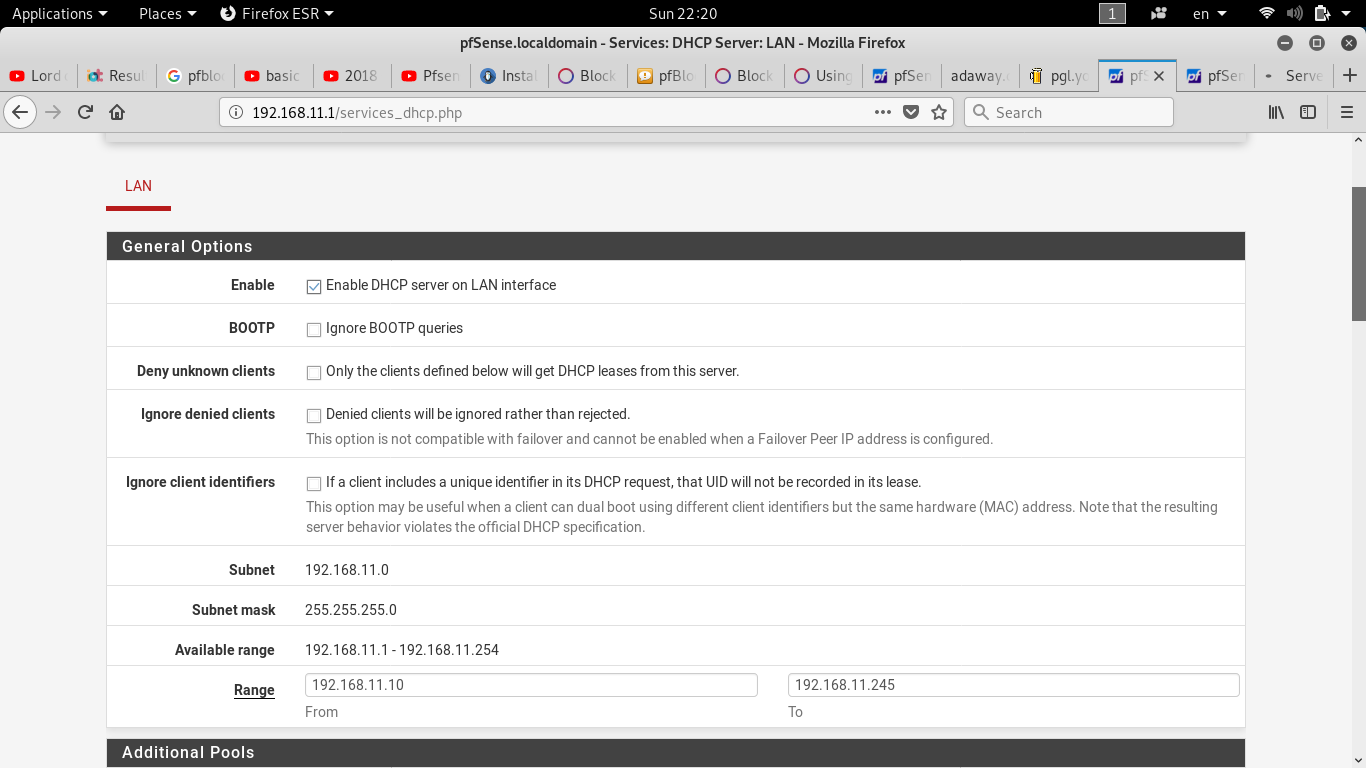This screenshot has height=768, width=1366.
Task: Click the subnet mask value 255.255.255.0
Action: point(351,610)
